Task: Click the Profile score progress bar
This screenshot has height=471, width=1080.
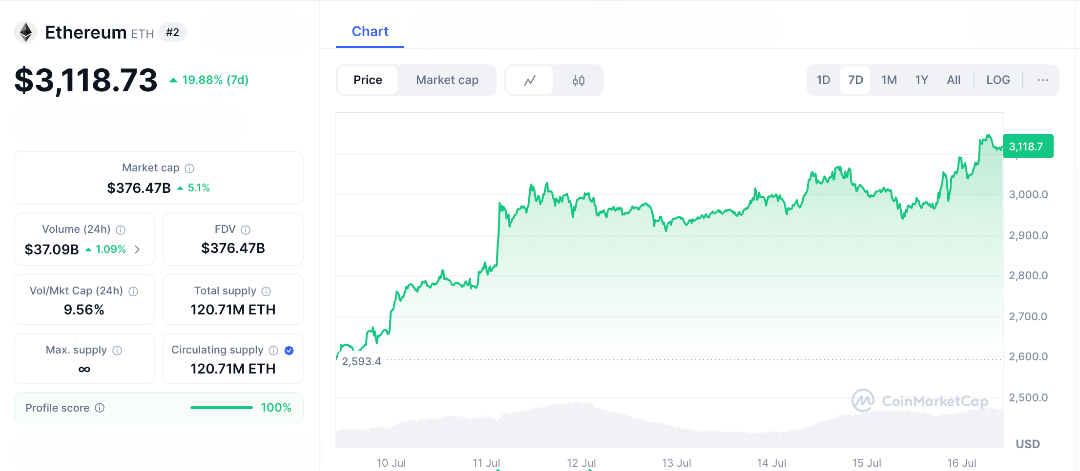Action: point(222,408)
